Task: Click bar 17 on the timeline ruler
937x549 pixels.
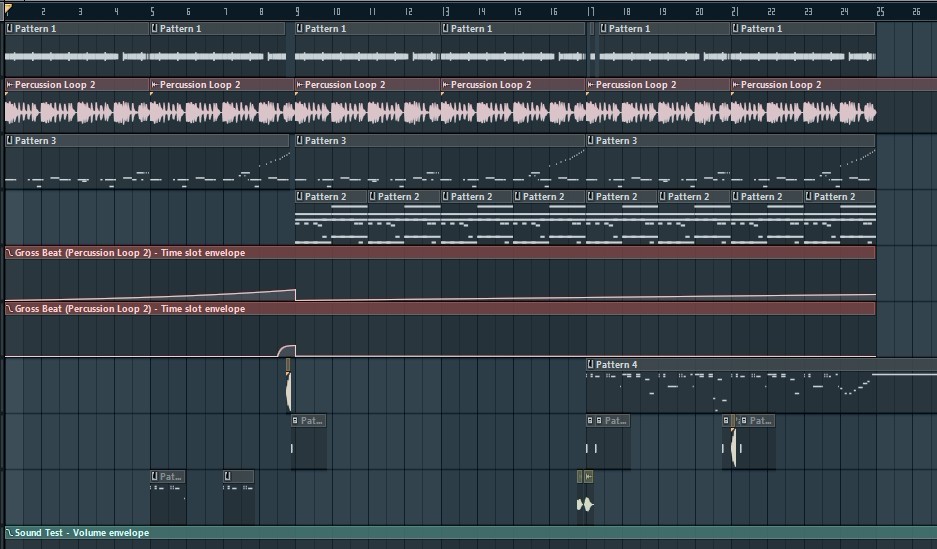Action: [591, 12]
